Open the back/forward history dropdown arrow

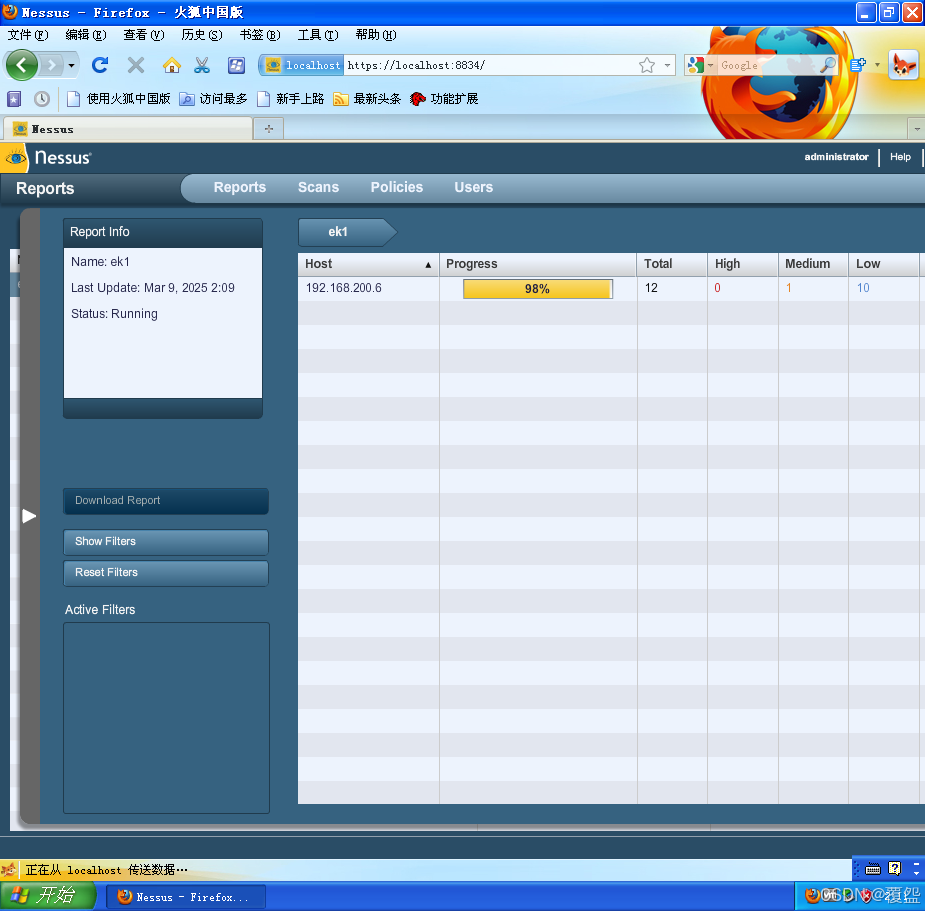[x=71, y=65]
